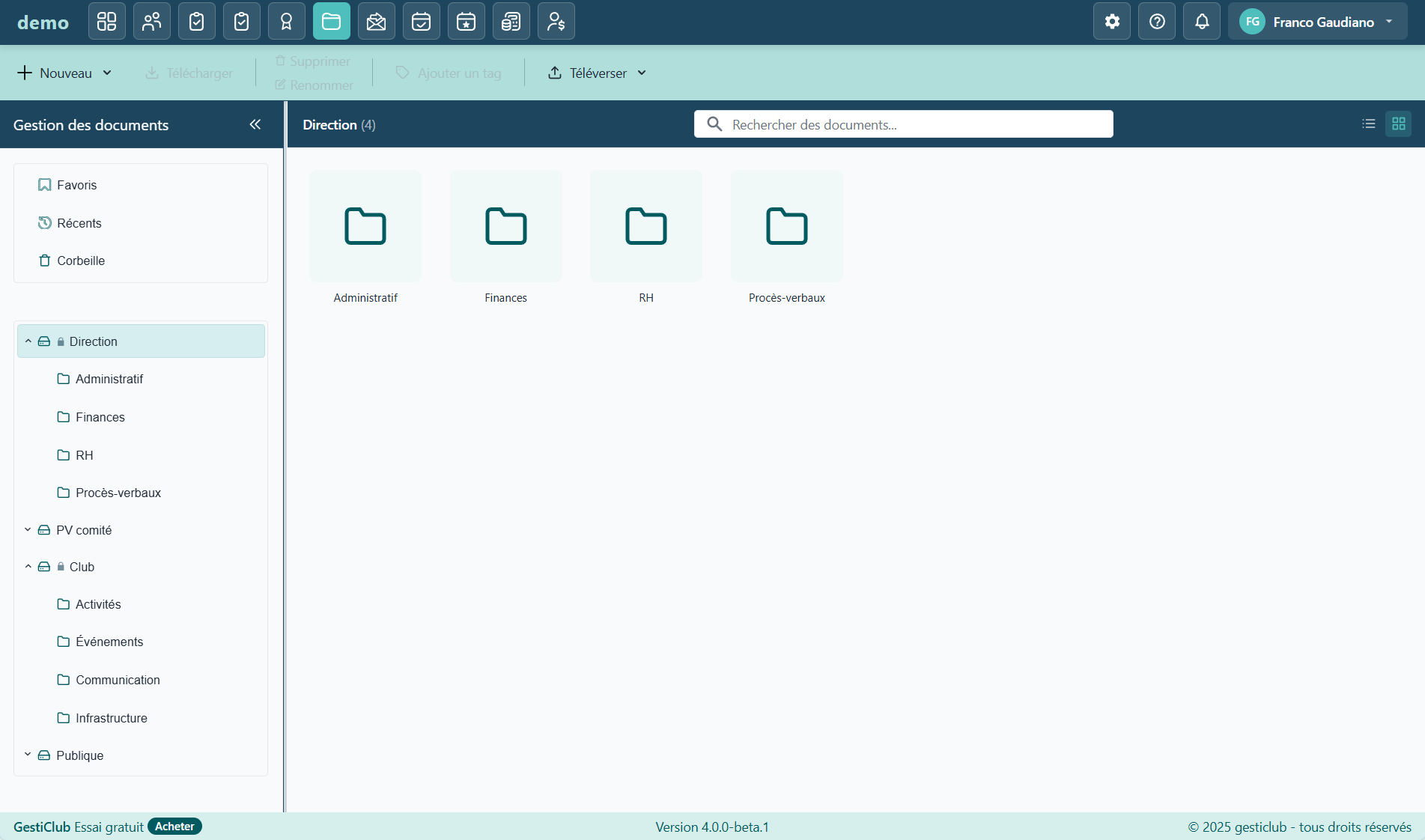This screenshot has height=840, width=1425.
Task: Collapse the Gestion des documents sidebar
Action: (x=255, y=124)
